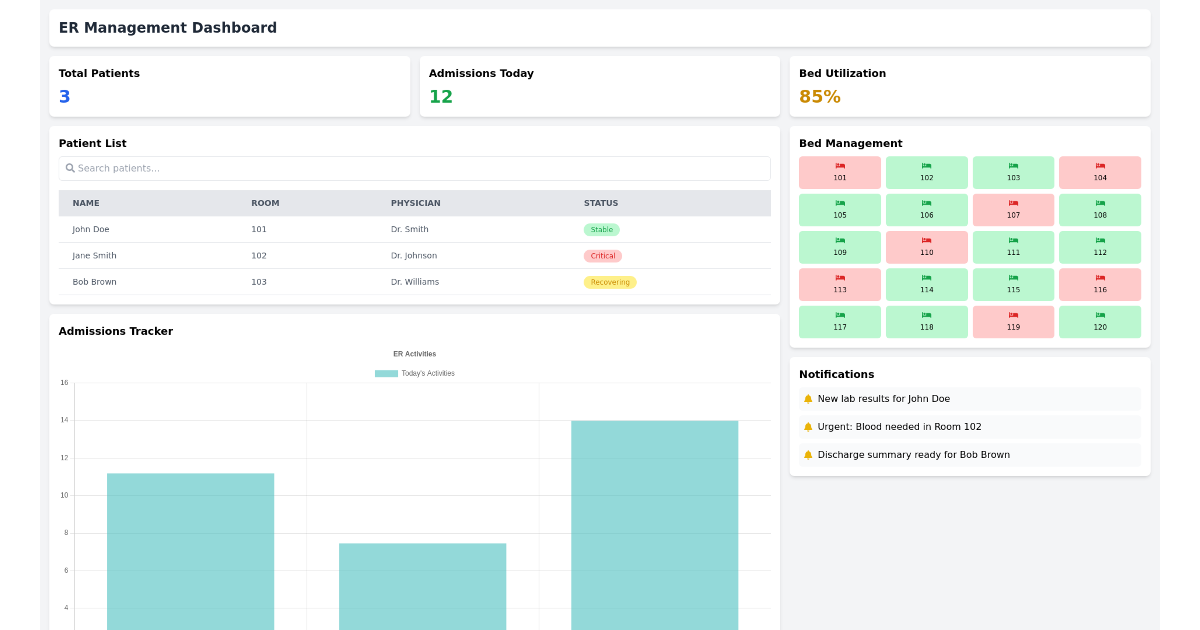Click the tallest bar in the Admissions Tracker chart
This screenshot has height=630, width=1200.
coord(654,520)
